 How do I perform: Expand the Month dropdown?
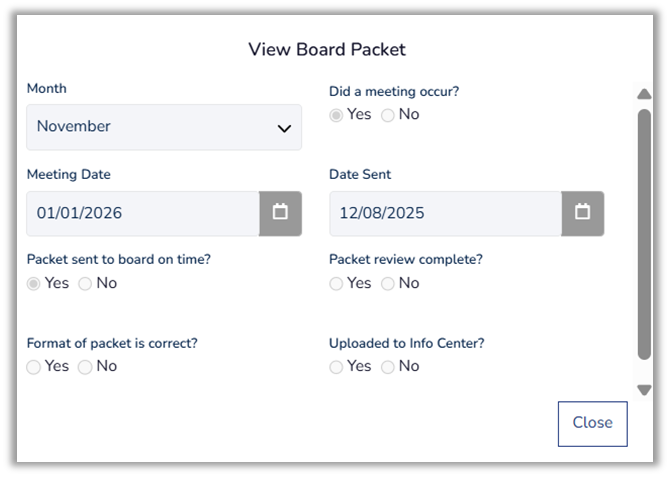pos(164,127)
